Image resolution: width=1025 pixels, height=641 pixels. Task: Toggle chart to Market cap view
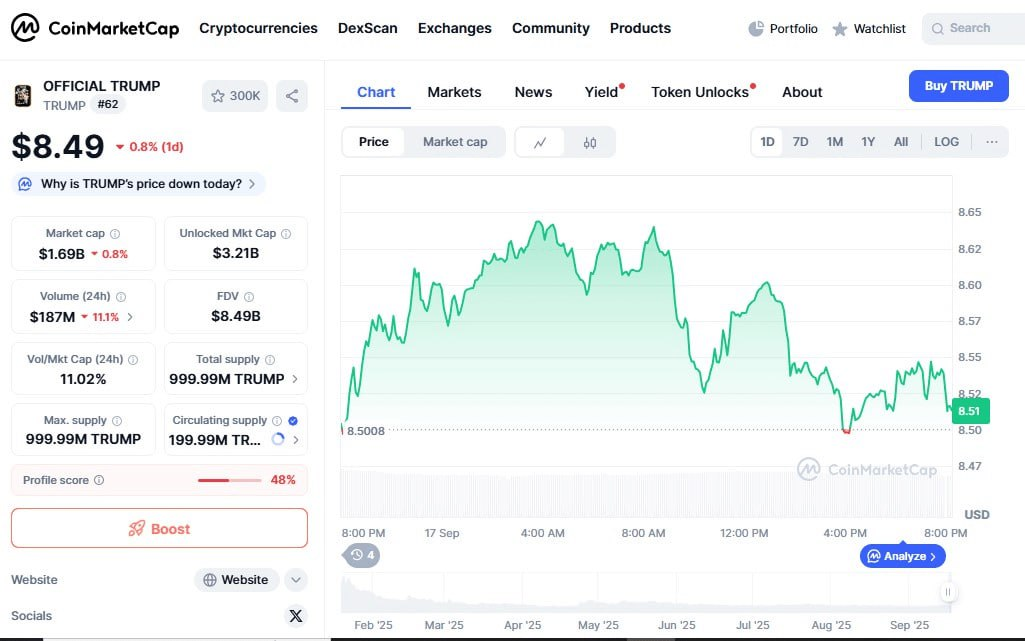point(455,142)
